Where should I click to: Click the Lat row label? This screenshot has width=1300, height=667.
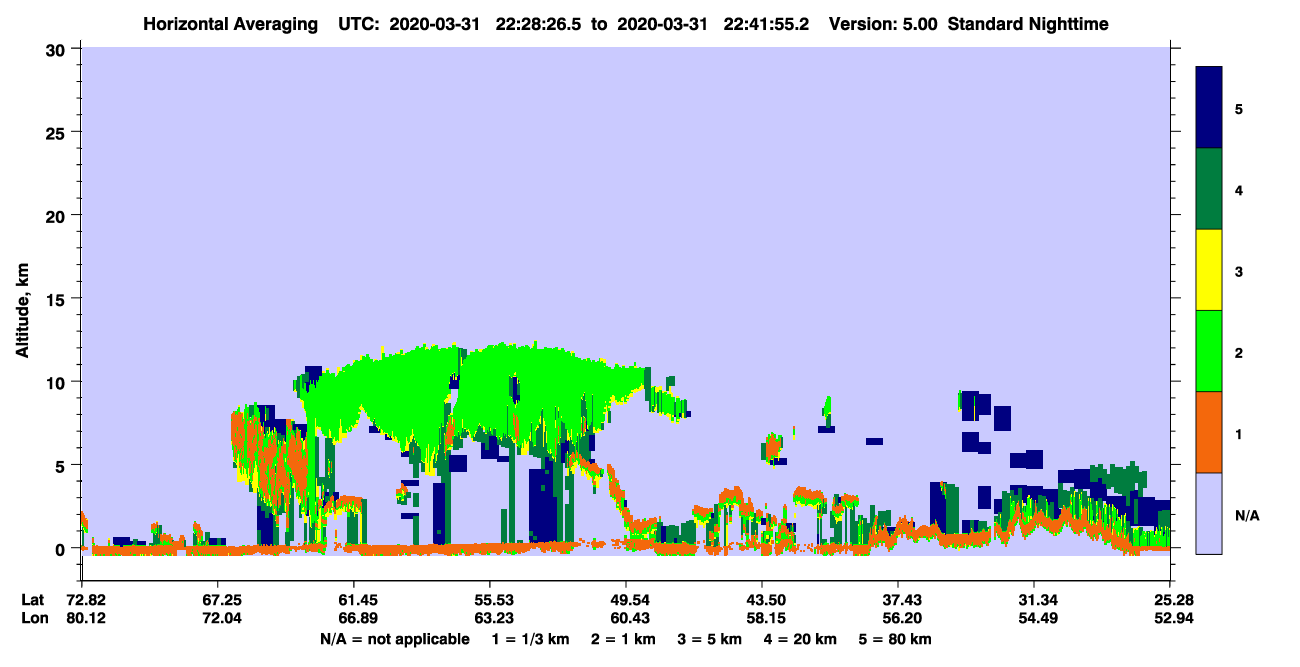(x=32, y=599)
